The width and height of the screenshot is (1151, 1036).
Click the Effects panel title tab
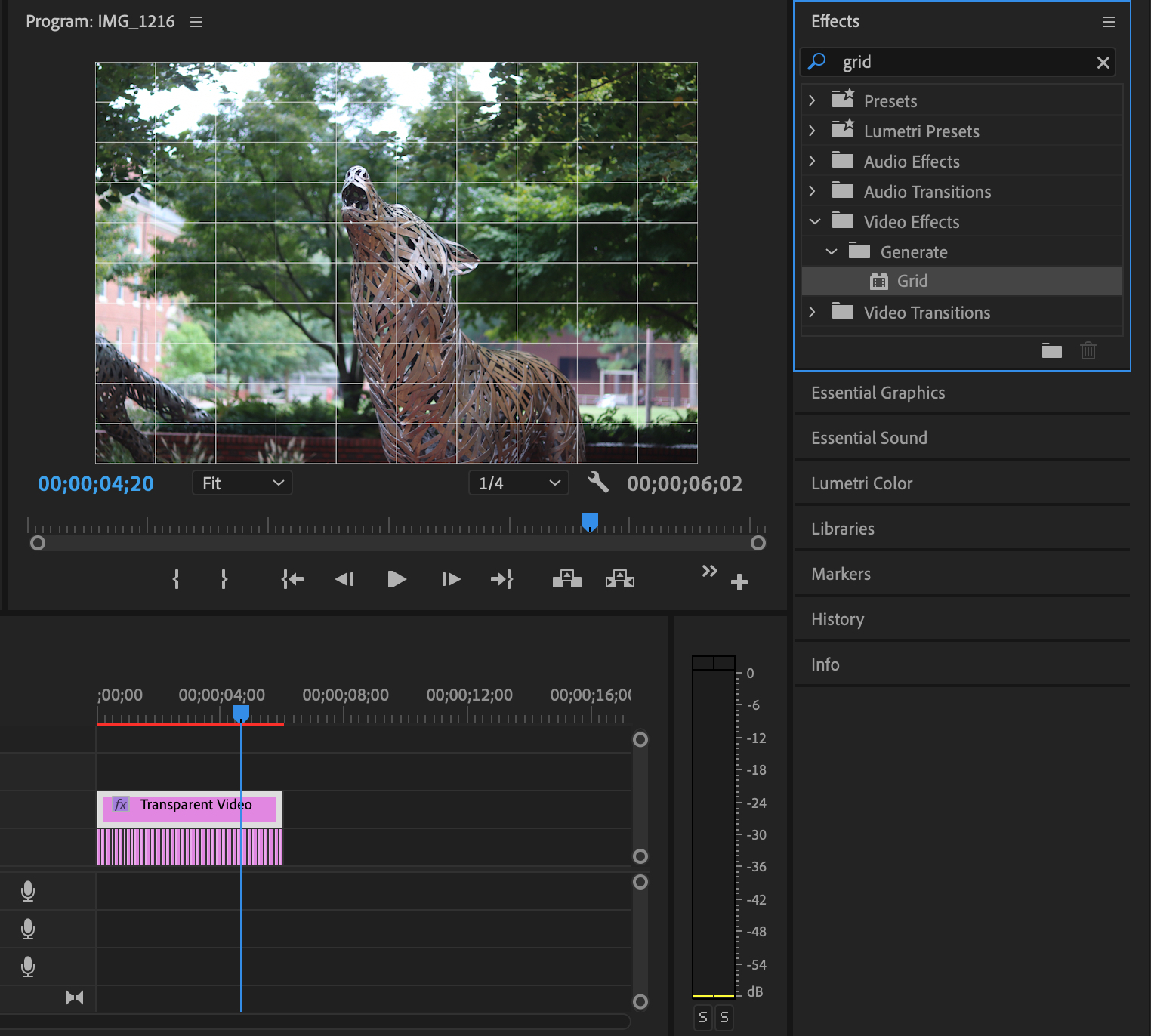coord(835,21)
